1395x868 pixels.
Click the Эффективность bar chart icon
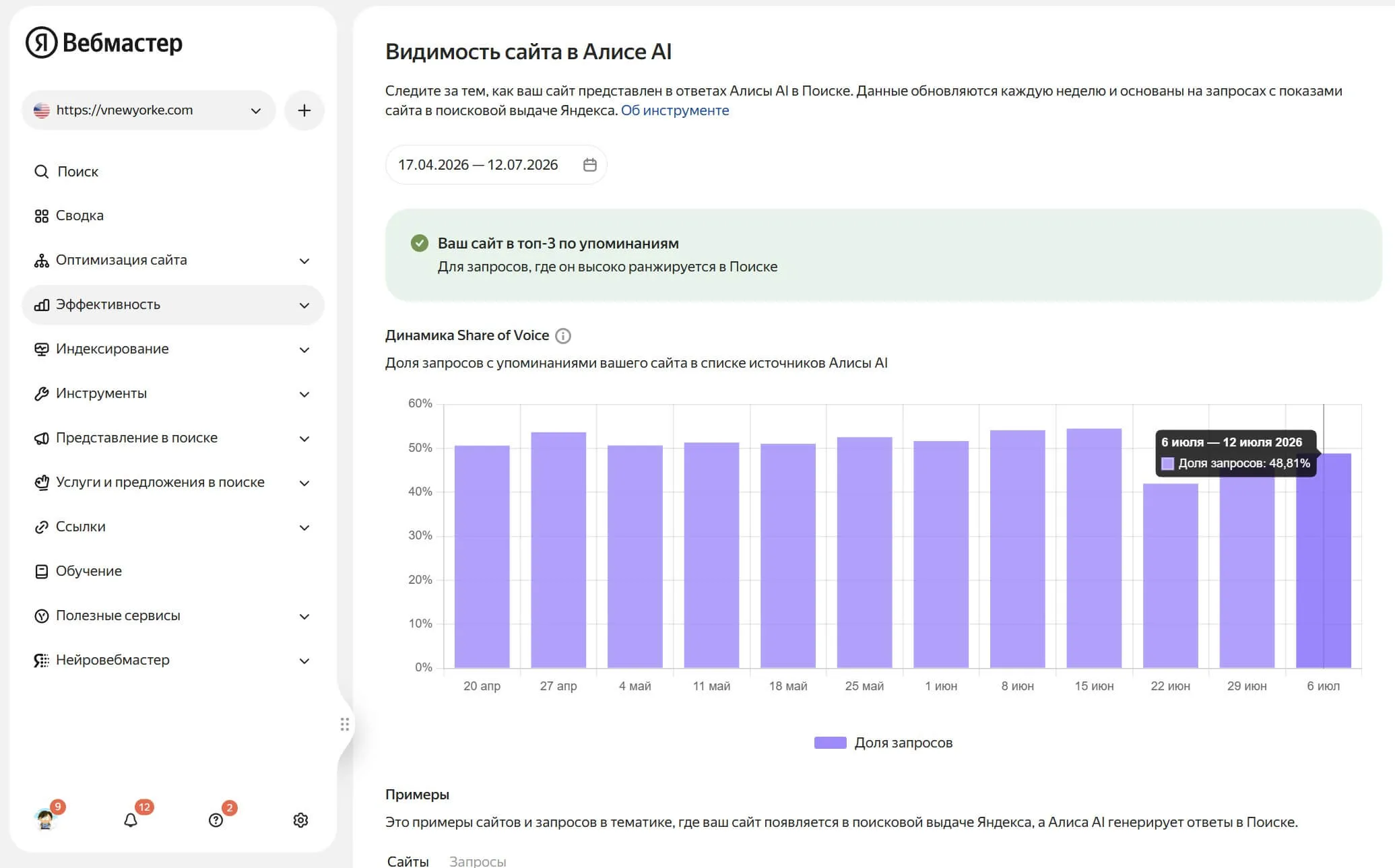[x=41, y=305]
